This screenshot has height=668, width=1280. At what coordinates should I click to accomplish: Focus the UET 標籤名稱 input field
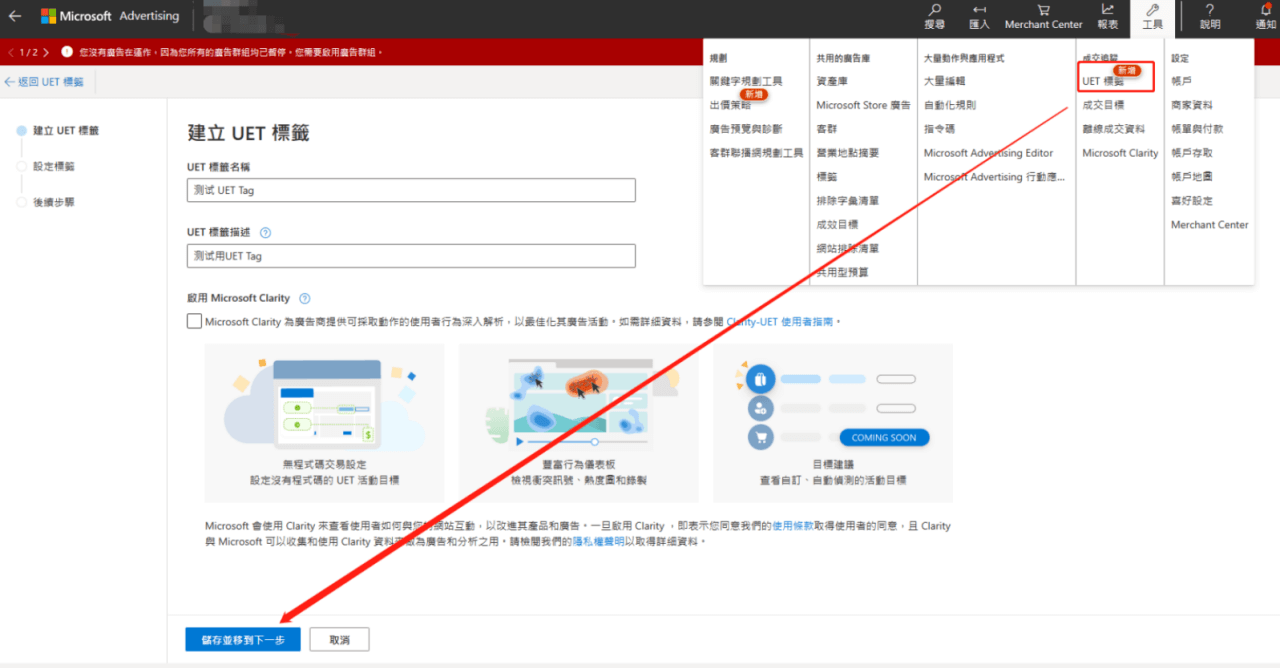pyautogui.click(x=411, y=190)
